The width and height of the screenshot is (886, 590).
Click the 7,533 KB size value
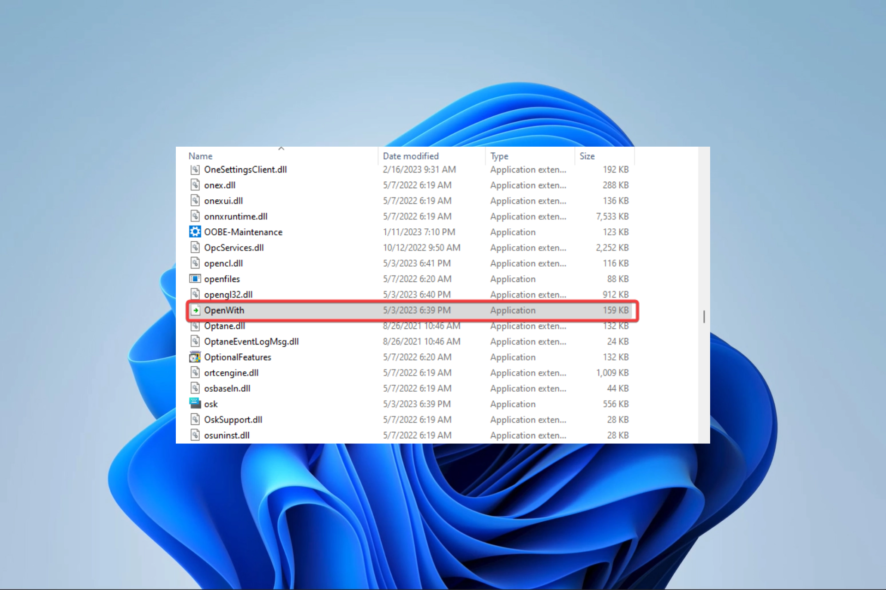(x=612, y=216)
